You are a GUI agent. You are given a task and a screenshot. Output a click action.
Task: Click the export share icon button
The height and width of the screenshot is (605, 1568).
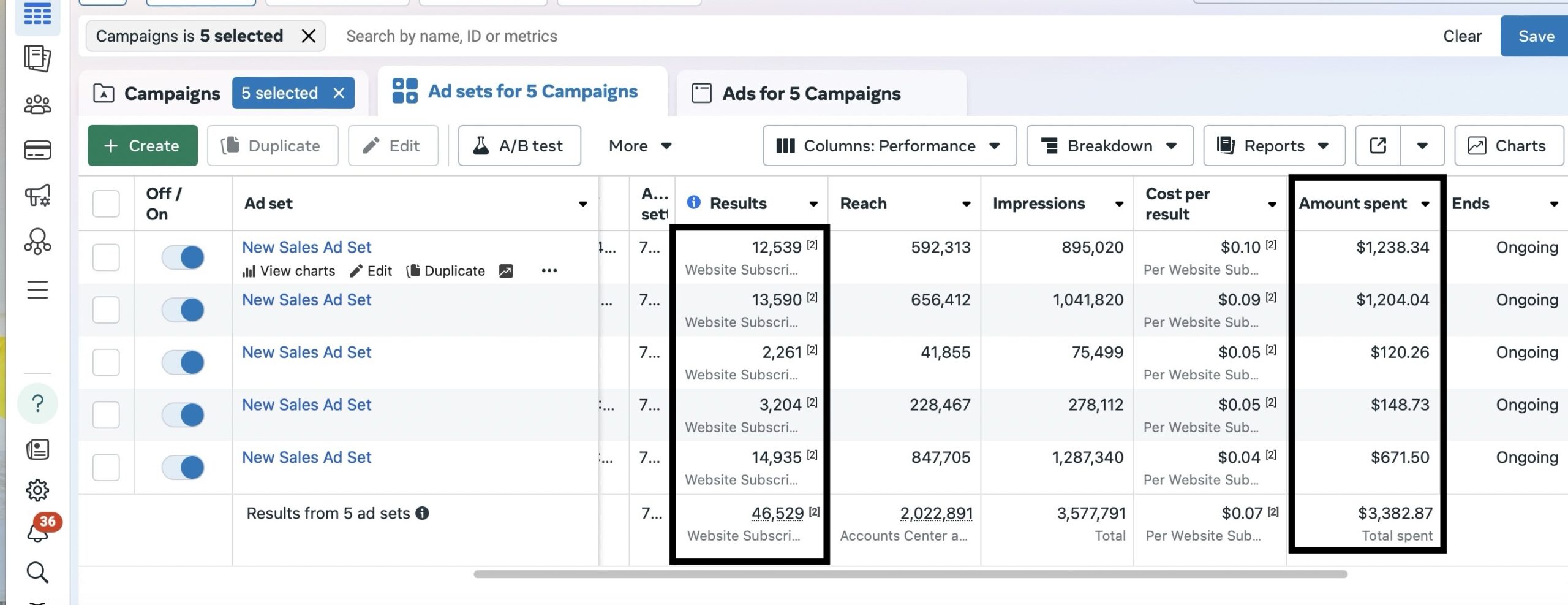point(1378,146)
